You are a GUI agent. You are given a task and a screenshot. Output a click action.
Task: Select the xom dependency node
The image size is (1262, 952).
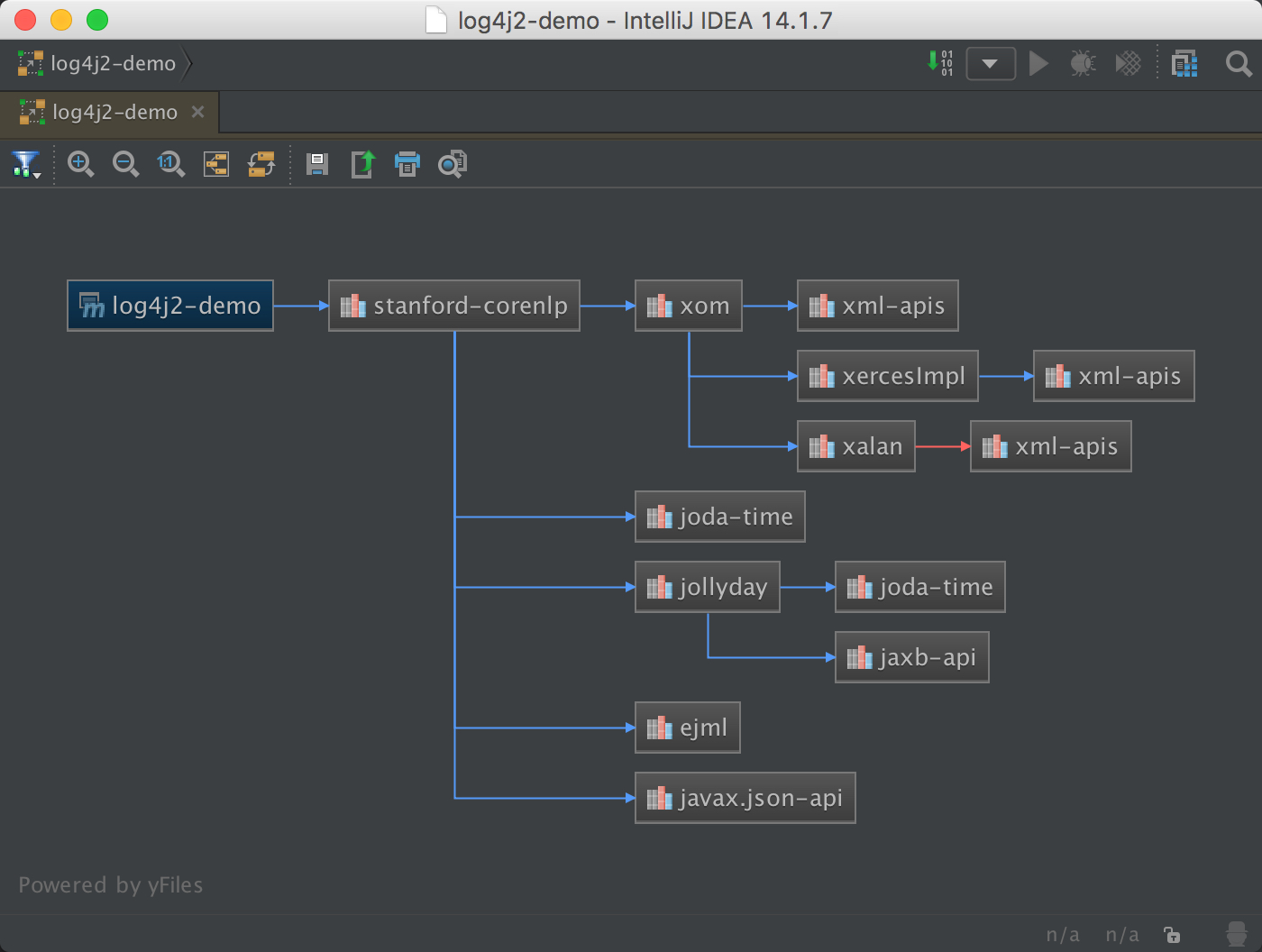tap(689, 306)
